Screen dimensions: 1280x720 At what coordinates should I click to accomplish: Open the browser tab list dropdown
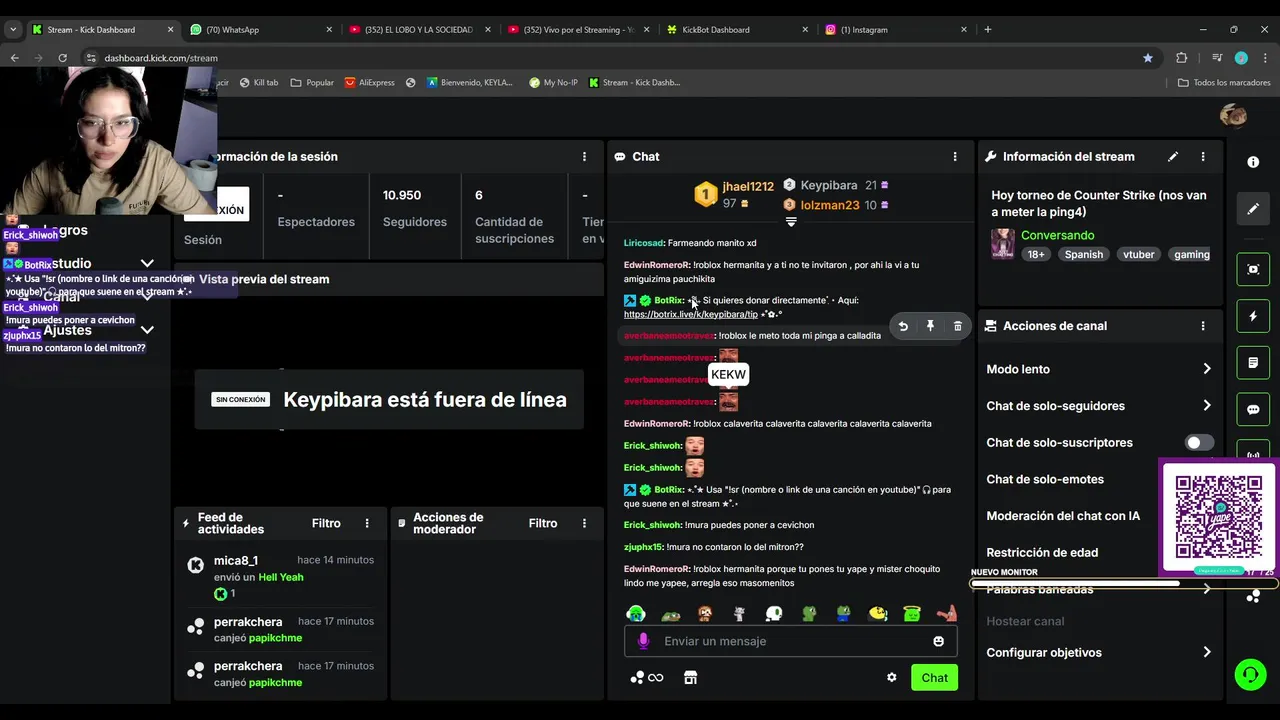tap(13, 30)
